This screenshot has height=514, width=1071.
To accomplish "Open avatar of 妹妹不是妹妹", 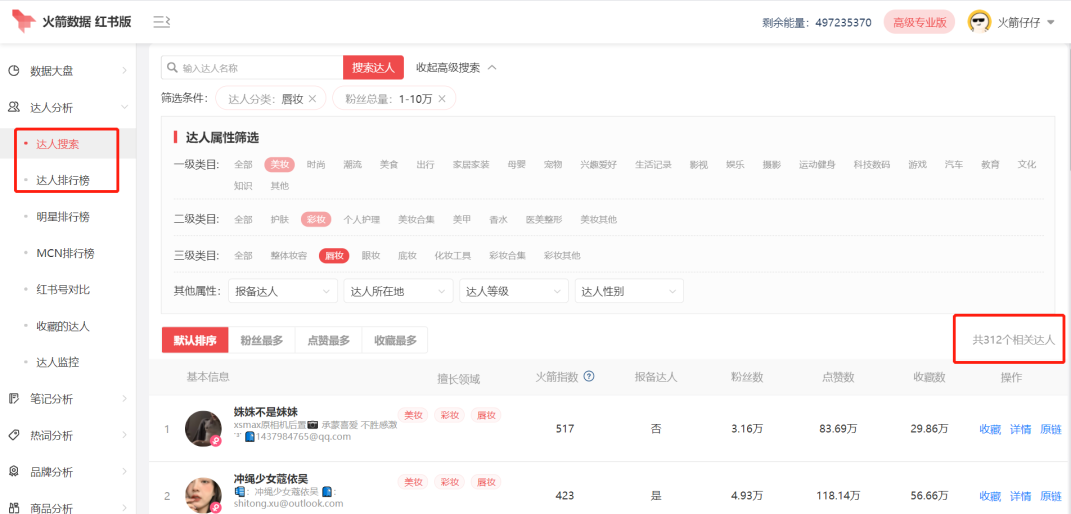I will pyautogui.click(x=204, y=429).
